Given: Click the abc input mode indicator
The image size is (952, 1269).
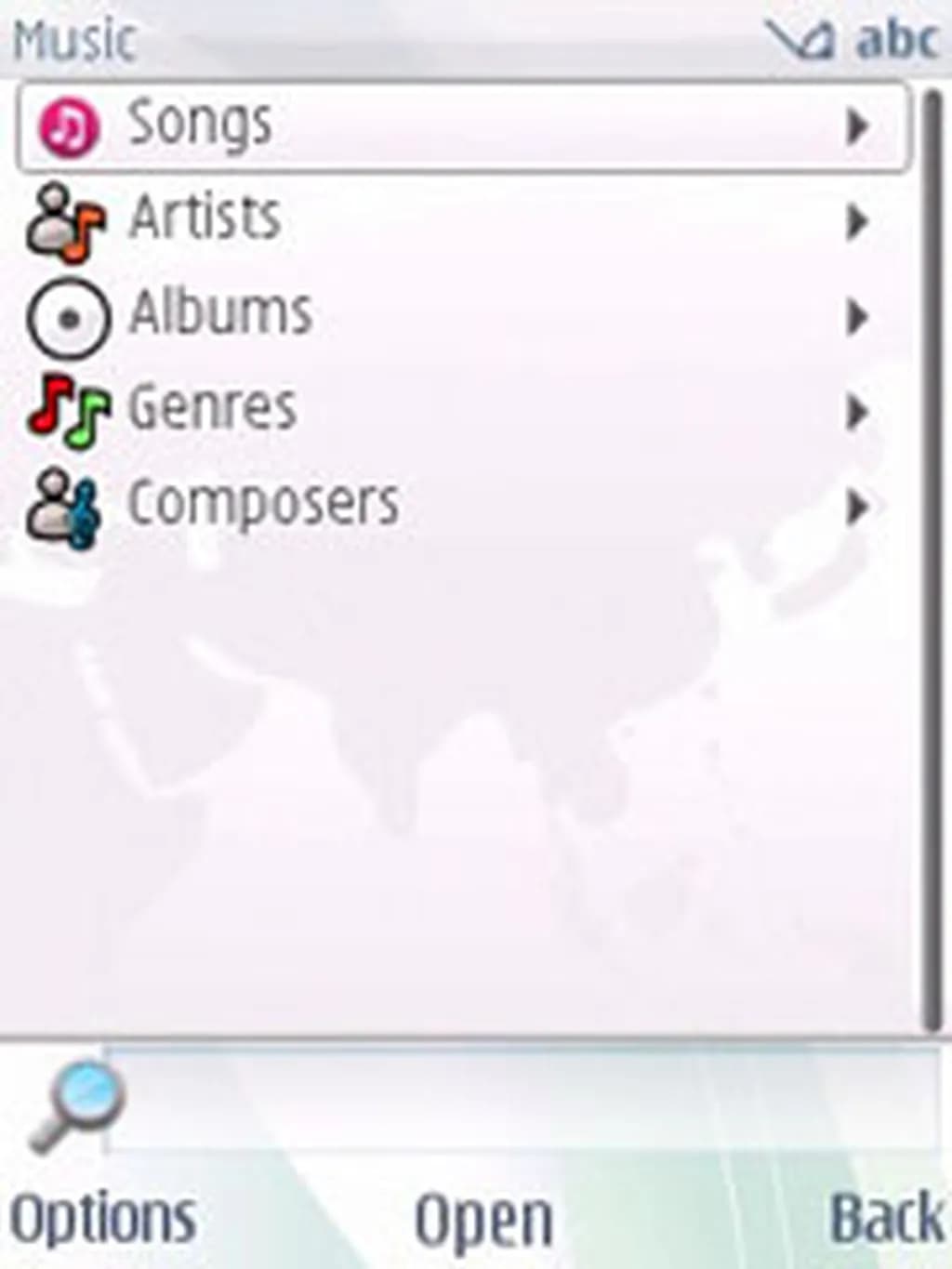Looking at the screenshot, I should [x=896, y=40].
